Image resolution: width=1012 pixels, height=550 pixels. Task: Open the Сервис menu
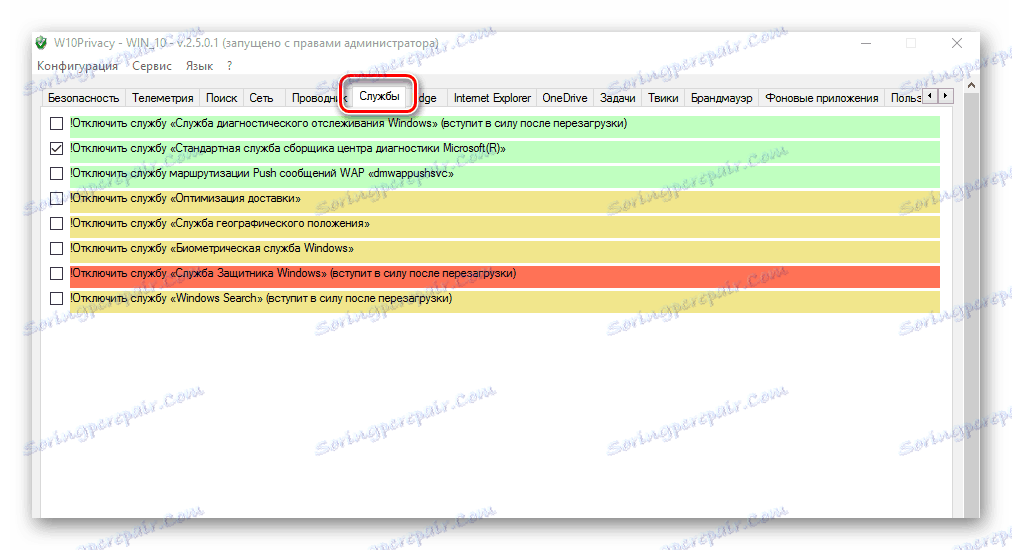(152, 66)
